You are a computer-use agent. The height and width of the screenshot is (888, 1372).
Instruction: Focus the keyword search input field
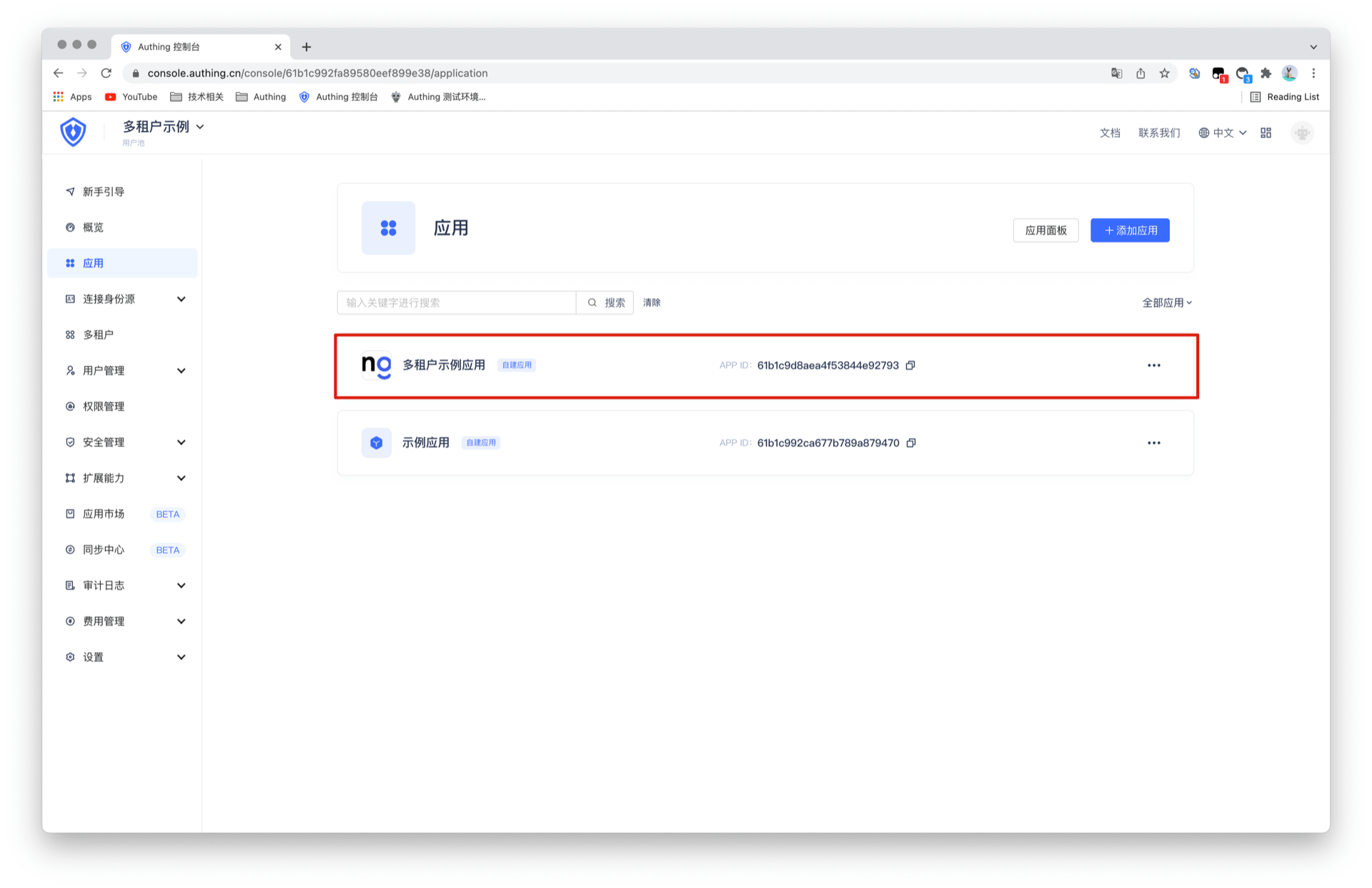coord(456,302)
